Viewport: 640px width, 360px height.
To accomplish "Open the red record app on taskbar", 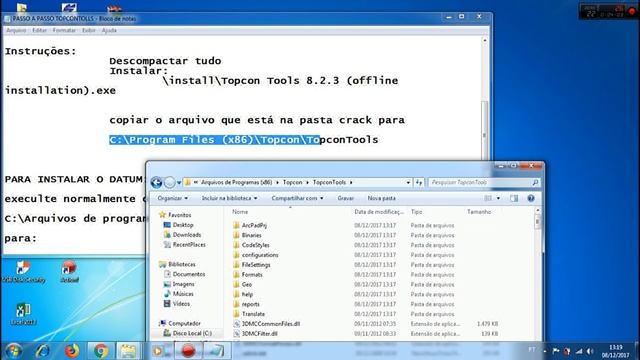I will tap(188, 351).
